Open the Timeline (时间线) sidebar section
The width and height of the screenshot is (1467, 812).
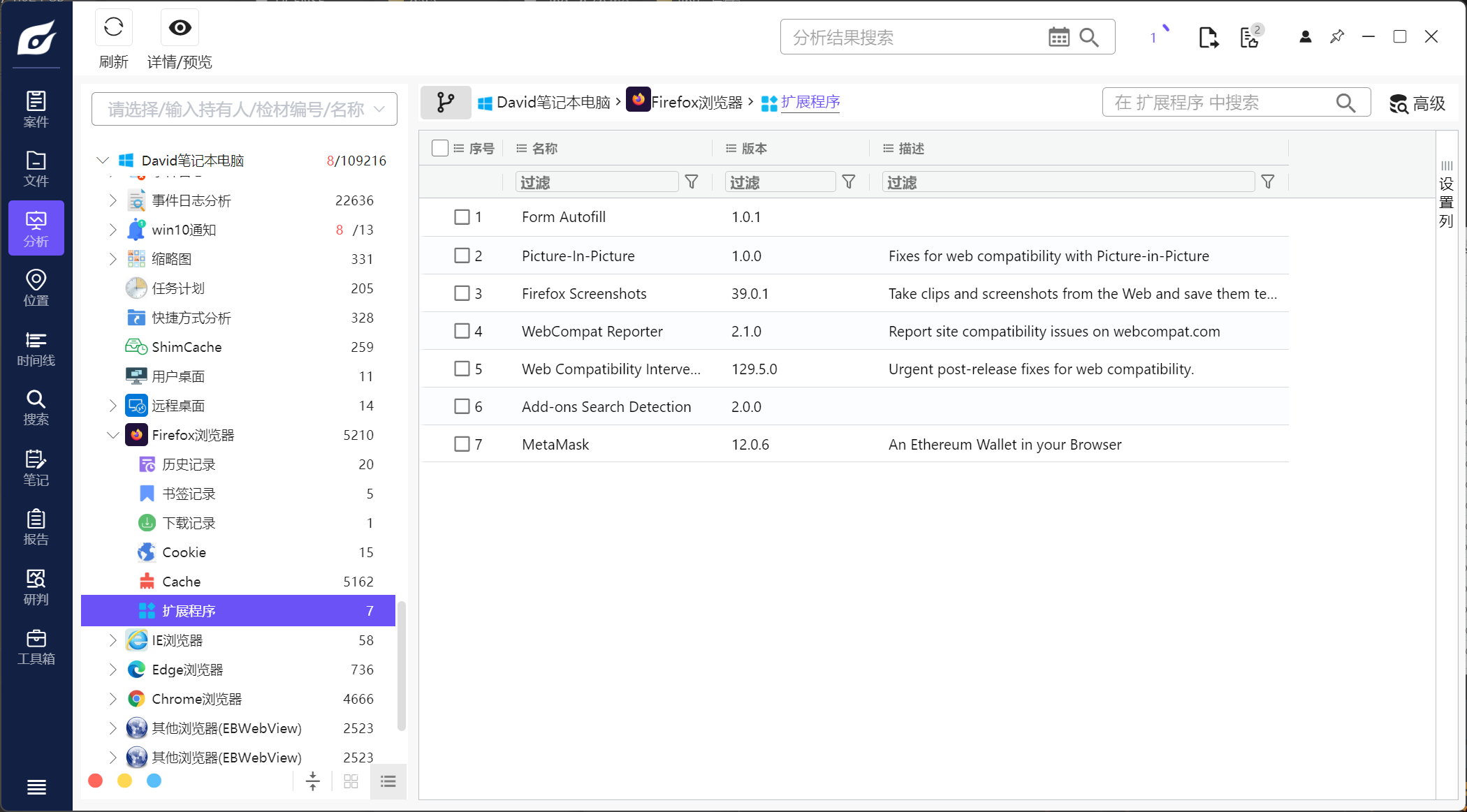click(x=36, y=348)
